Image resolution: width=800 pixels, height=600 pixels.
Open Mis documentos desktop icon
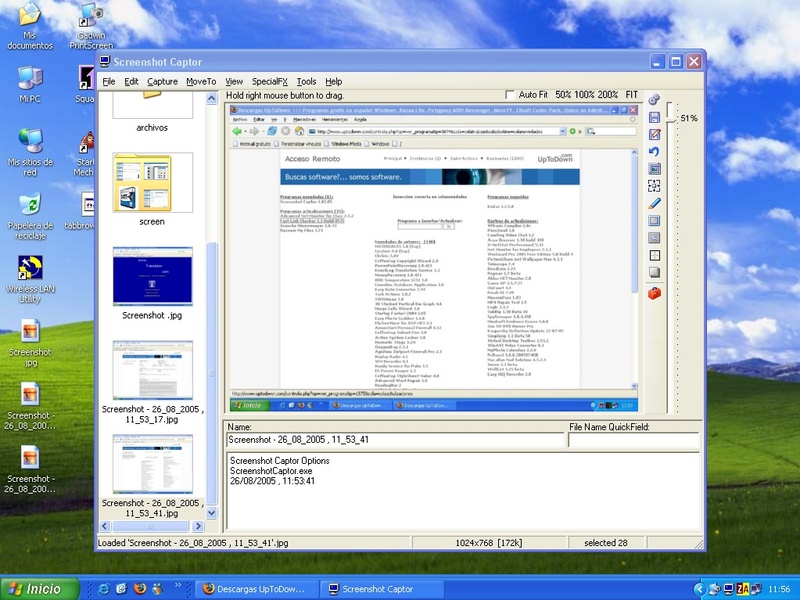click(x=30, y=27)
